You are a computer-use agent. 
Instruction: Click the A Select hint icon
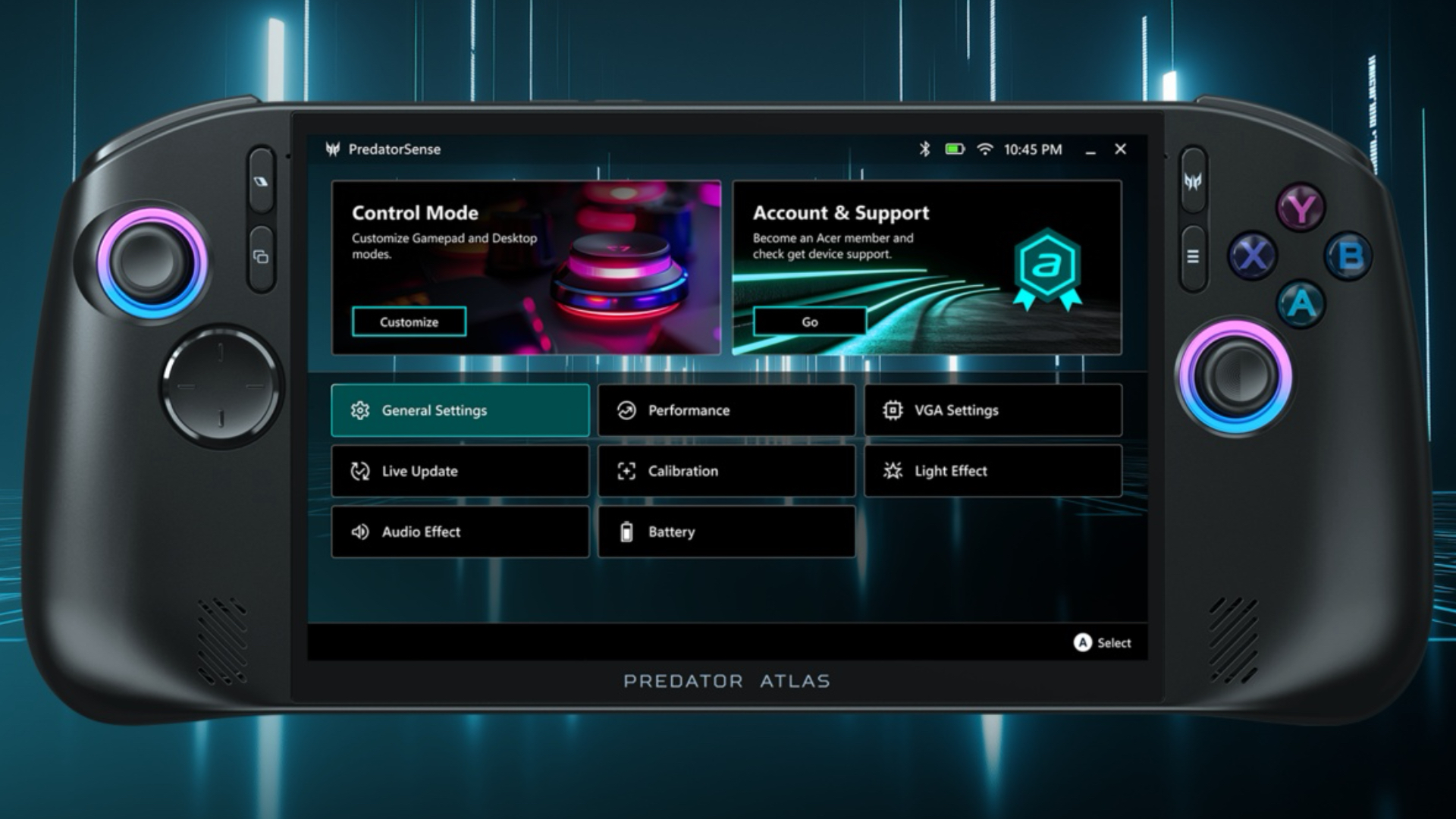click(1083, 642)
